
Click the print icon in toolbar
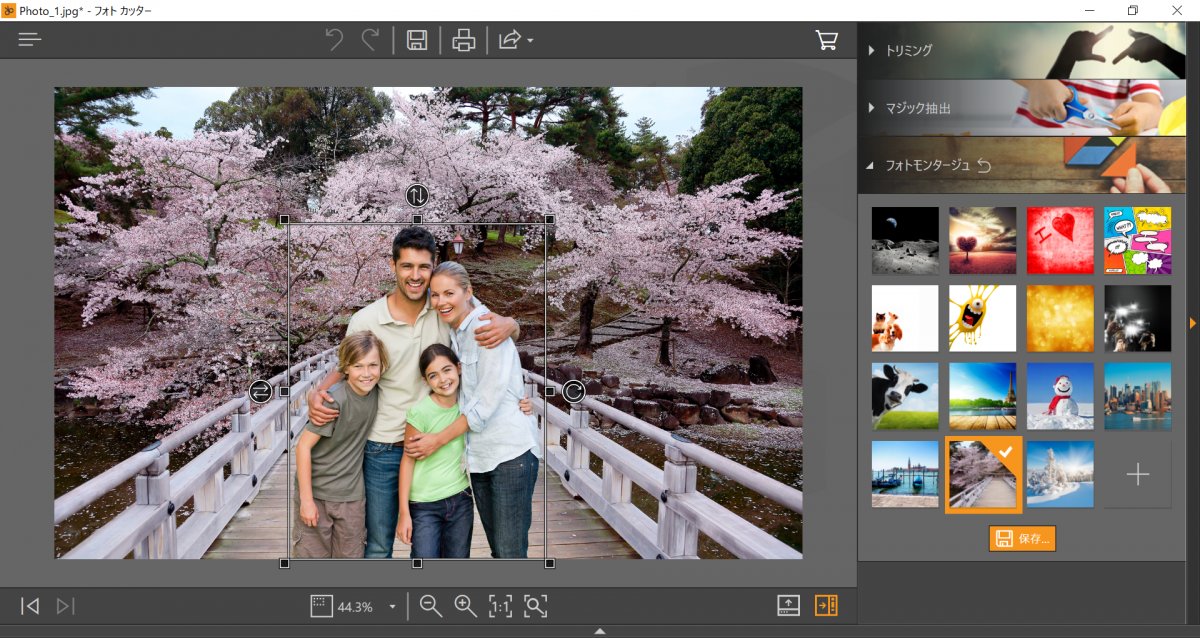[x=463, y=40]
